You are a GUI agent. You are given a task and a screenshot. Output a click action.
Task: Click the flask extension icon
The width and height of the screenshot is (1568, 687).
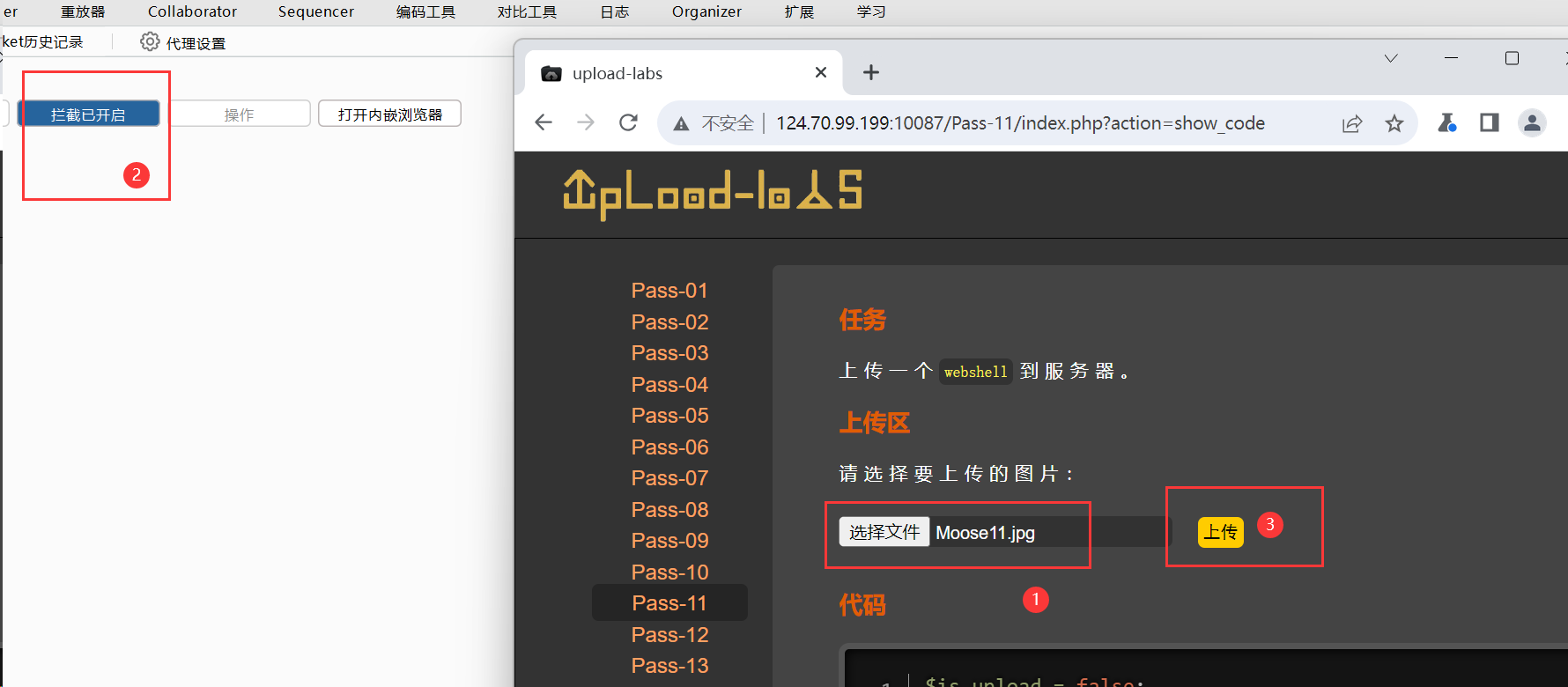[1446, 123]
